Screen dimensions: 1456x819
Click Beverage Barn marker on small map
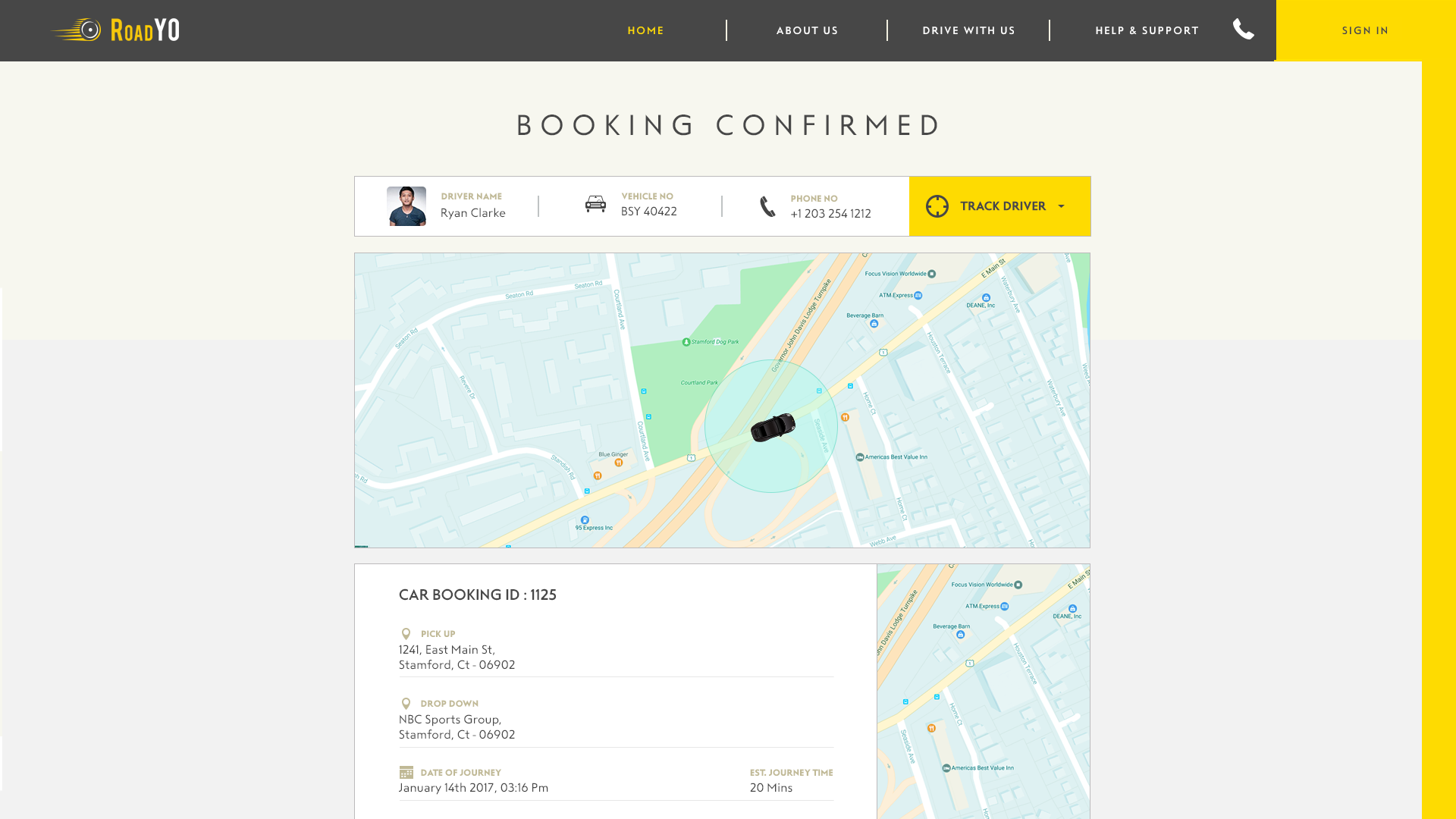coord(960,635)
